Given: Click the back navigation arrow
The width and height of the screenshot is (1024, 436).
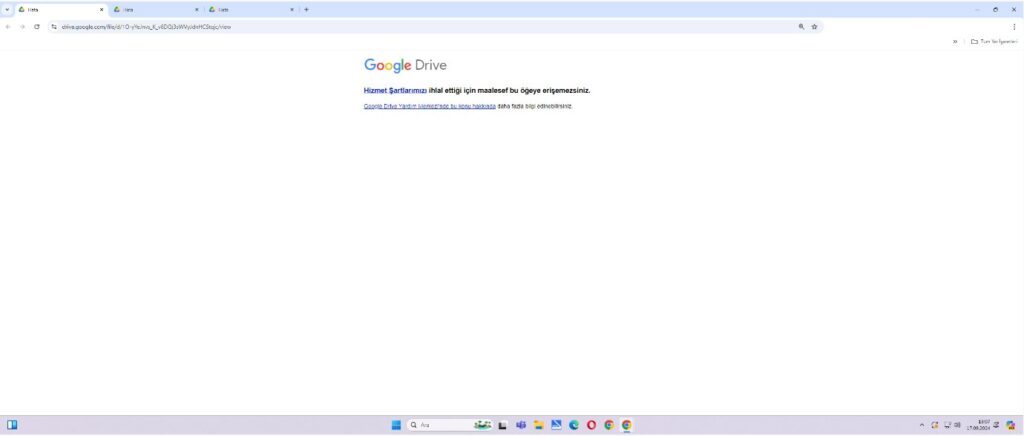Looking at the screenshot, I should click(9, 27).
